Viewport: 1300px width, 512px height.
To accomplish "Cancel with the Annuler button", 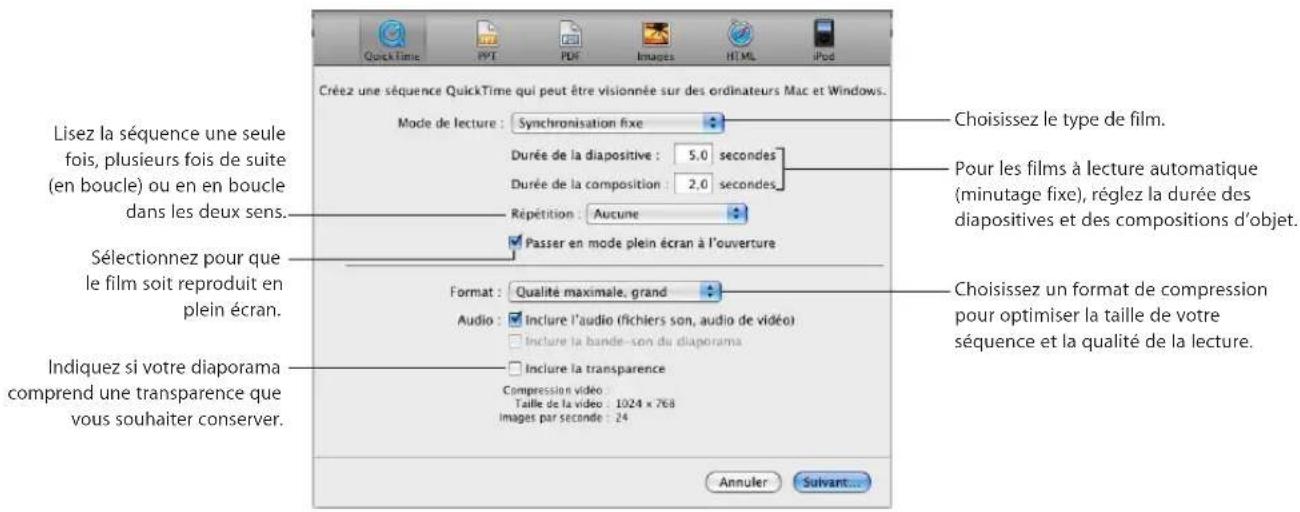I will [x=742, y=482].
